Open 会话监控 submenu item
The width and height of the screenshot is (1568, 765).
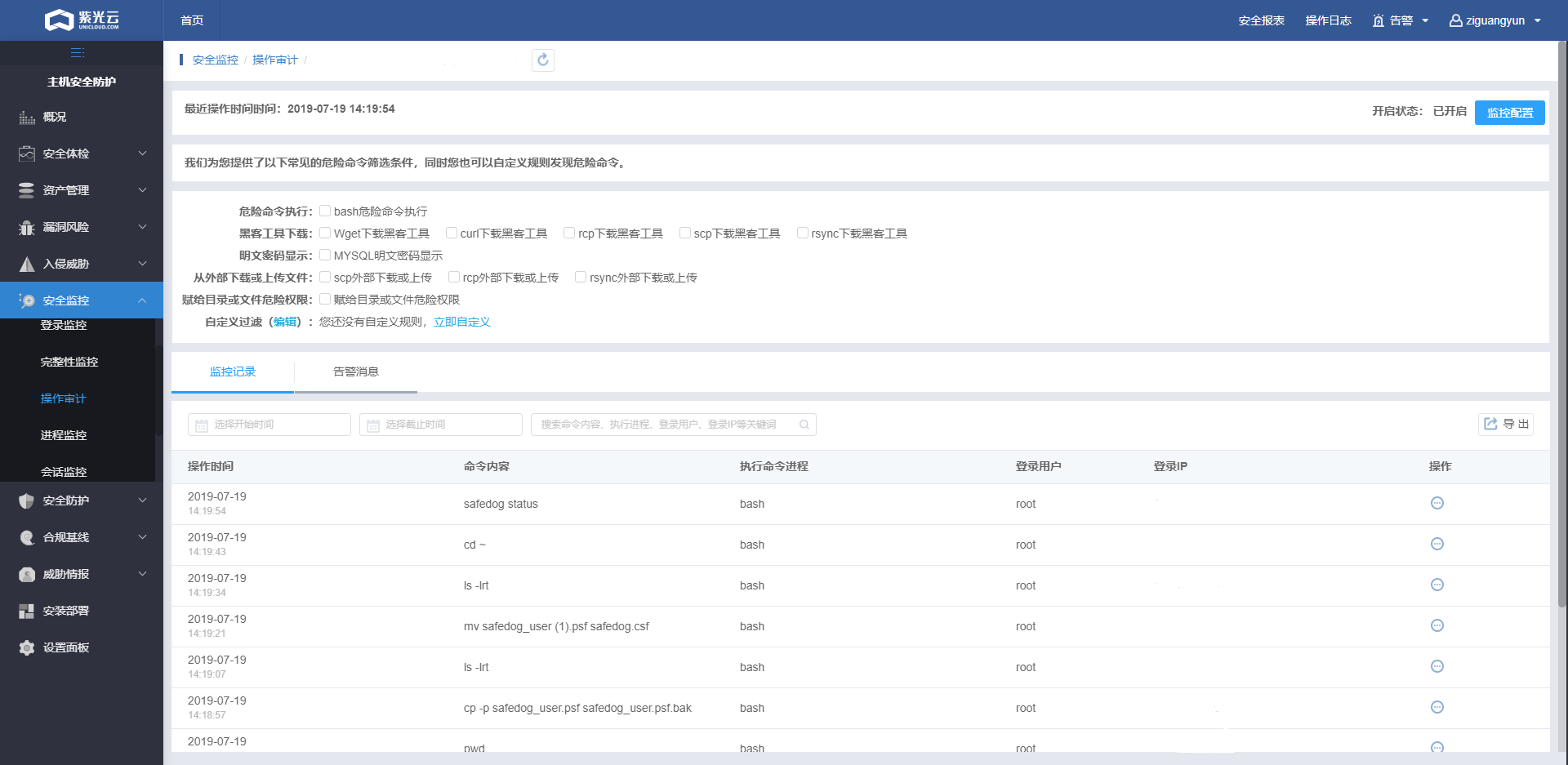64,472
